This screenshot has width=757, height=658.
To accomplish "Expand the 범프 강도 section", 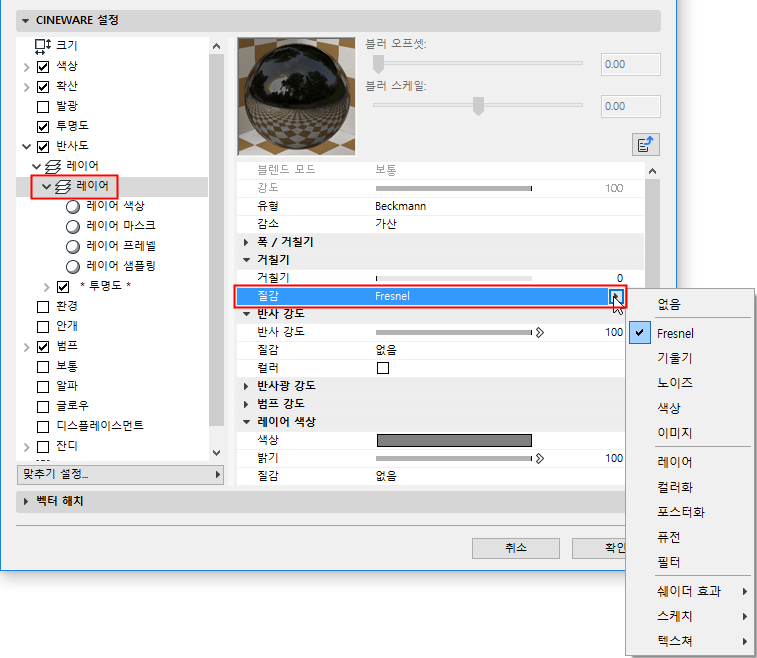I will pyautogui.click(x=246, y=404).
